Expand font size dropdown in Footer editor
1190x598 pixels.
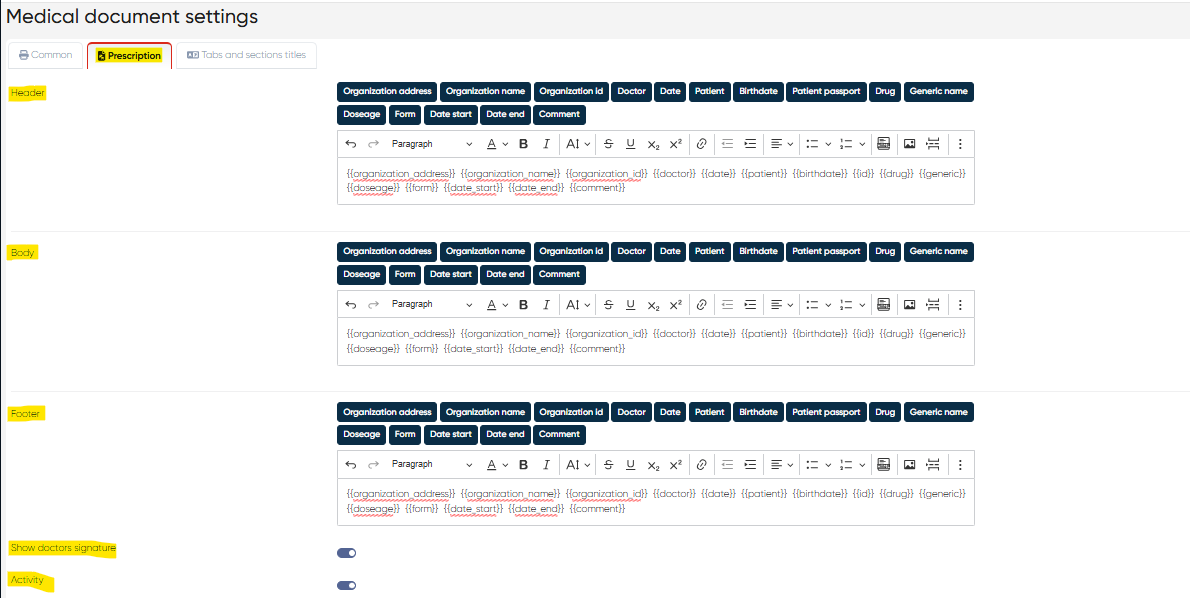click(578, 464)
